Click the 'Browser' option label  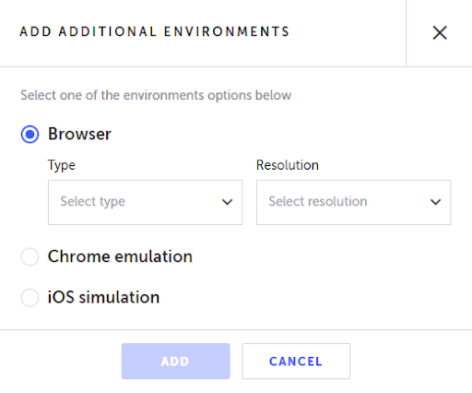click(x=80, y=134)
